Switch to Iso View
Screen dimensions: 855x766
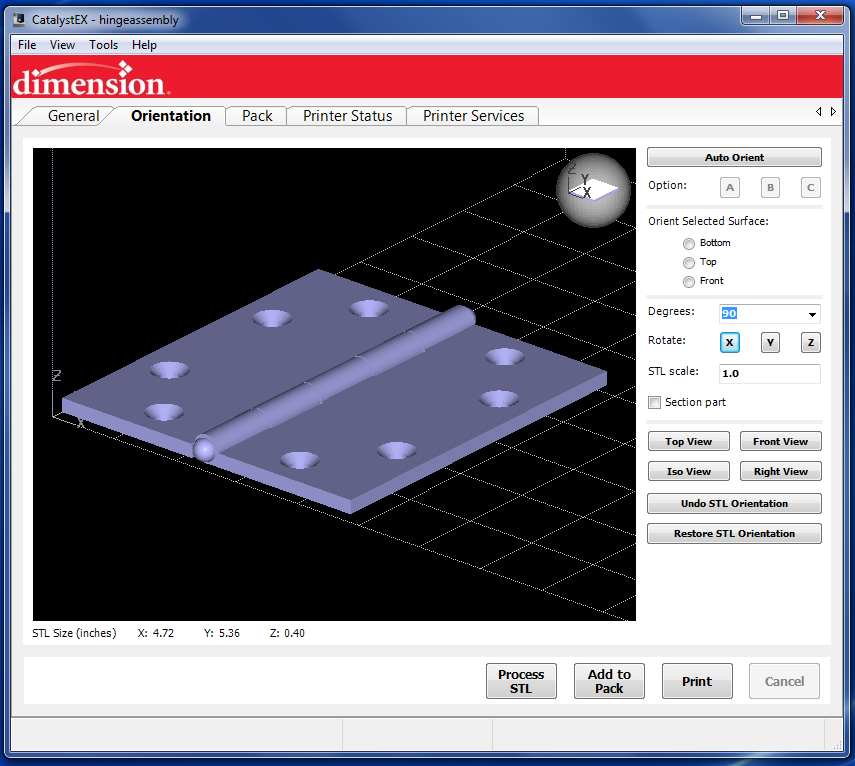click(688, 471)
